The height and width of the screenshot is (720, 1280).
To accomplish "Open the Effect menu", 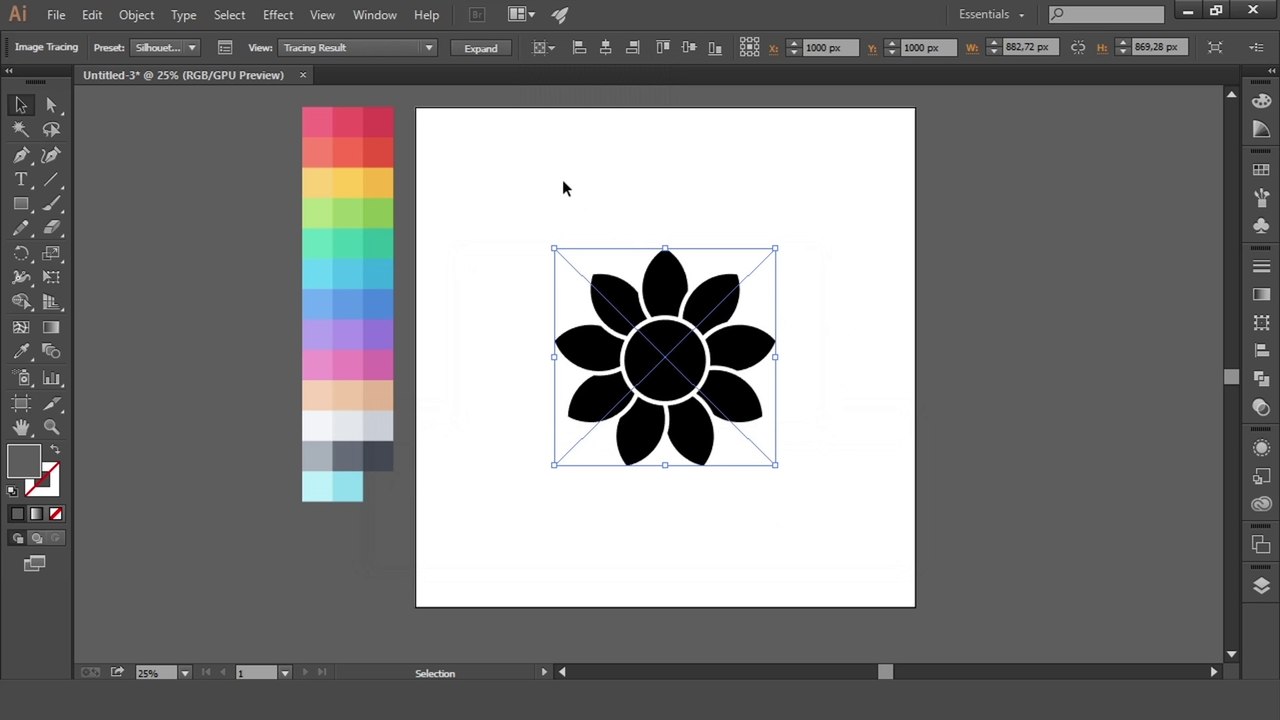I will click(278, 15).
